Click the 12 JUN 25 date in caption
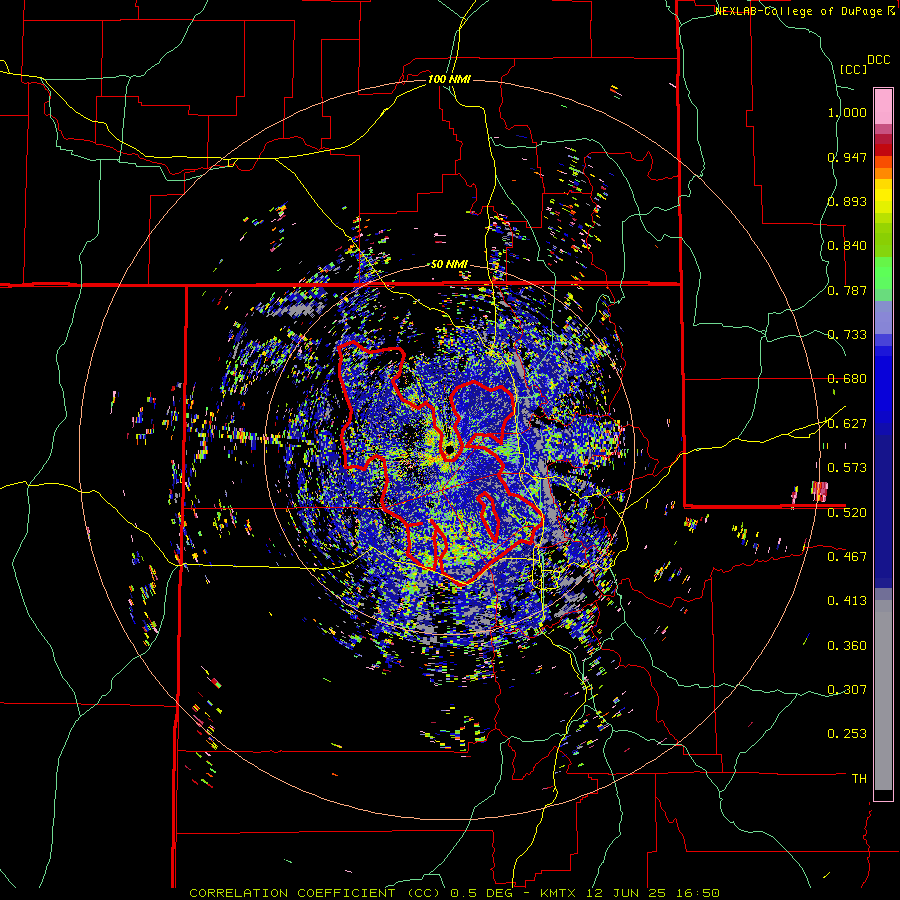 coord(625,893)
